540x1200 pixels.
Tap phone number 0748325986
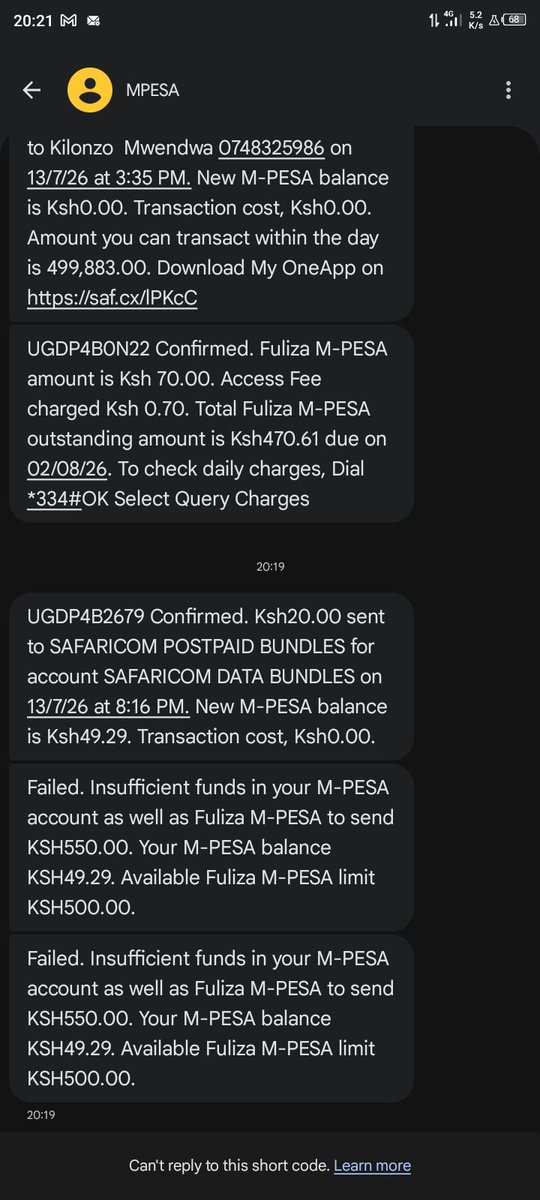click(x=272, y=148)
